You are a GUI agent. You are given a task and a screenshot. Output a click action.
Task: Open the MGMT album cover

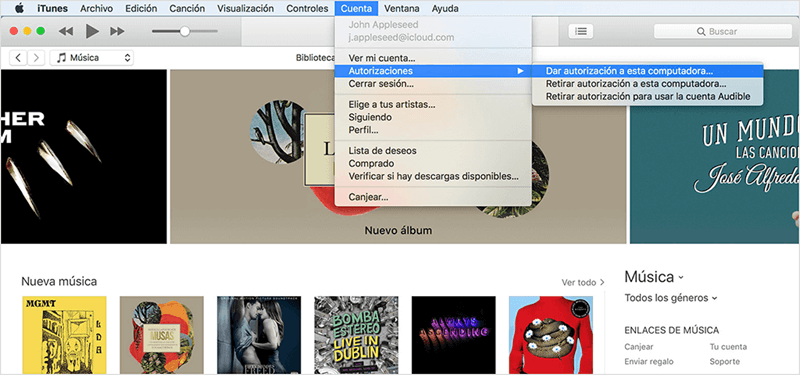pyautogui.click(x=64, y=335)
